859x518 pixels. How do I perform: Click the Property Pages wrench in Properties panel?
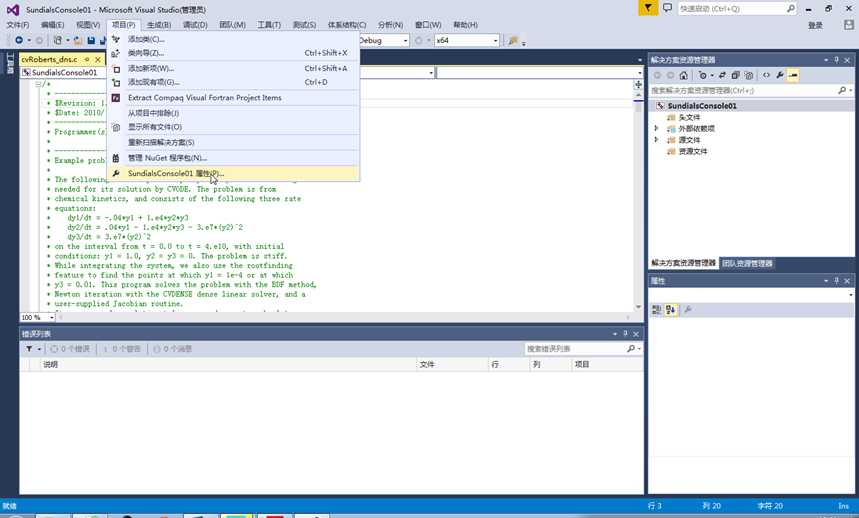pos(688,310)
